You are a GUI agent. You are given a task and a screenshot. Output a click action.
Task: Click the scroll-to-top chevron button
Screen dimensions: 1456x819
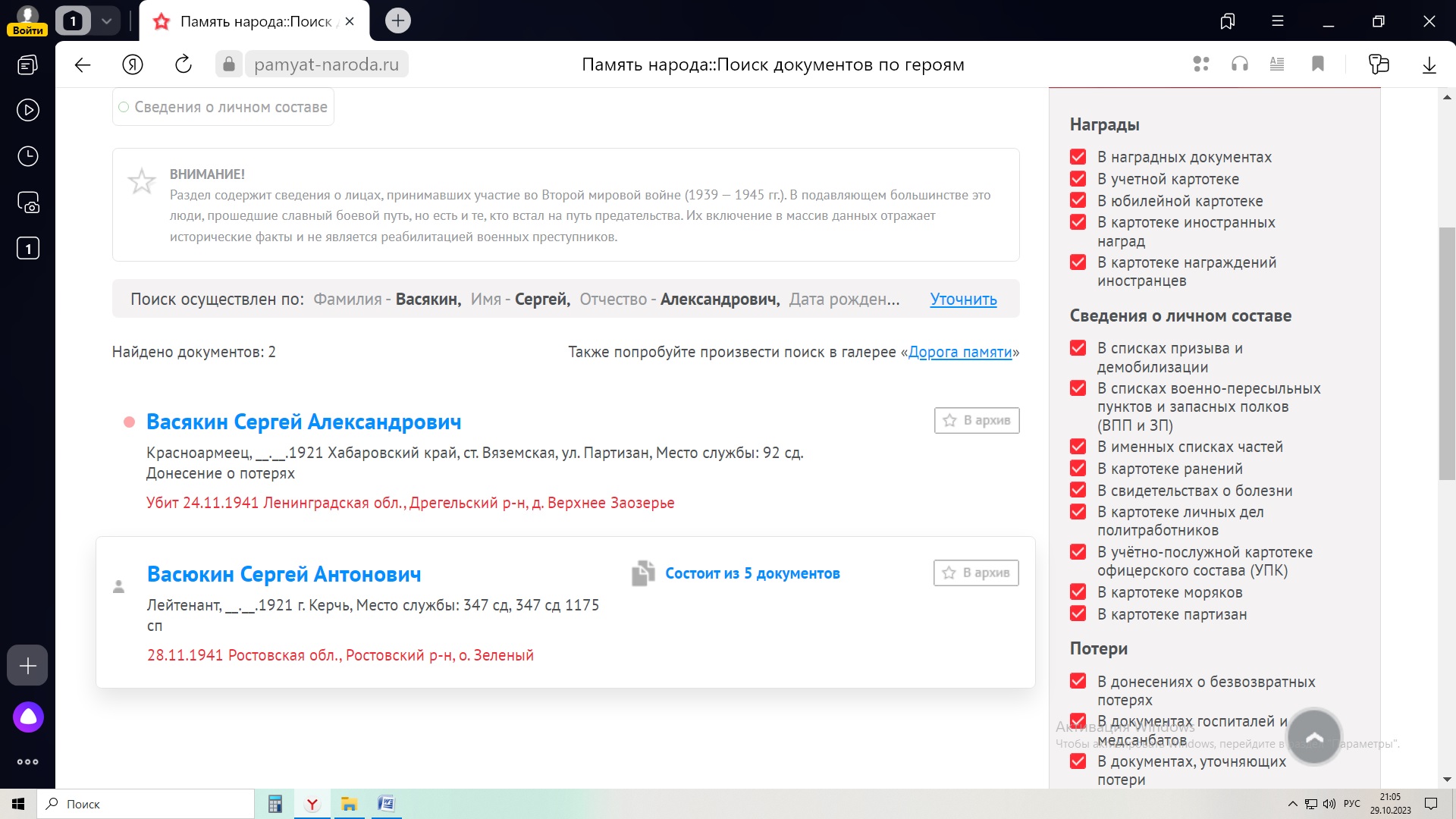(x=1314, y=736)
